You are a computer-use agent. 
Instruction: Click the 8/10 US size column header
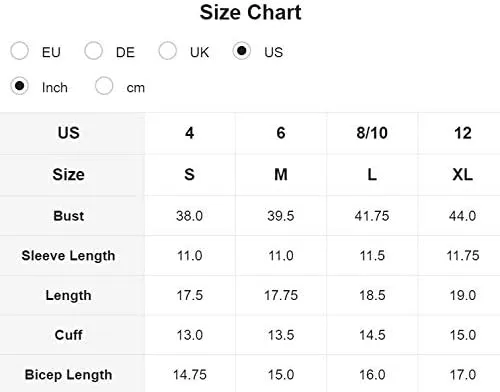(x=372, y=133)
